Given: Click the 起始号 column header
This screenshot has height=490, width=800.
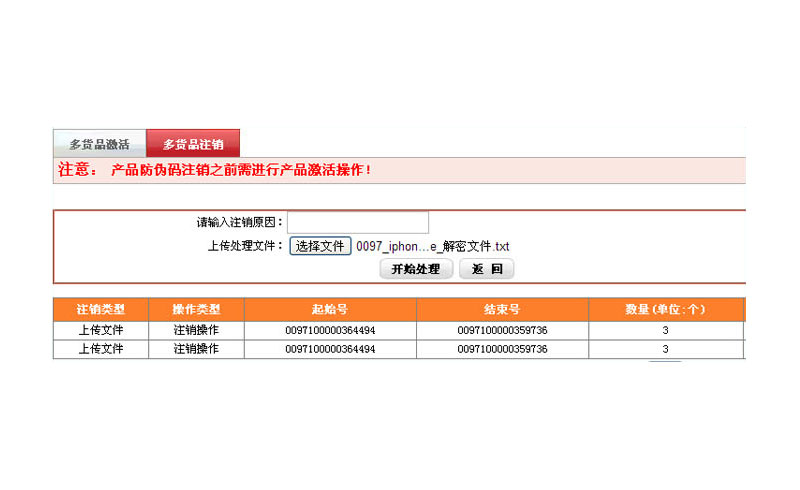Looking at the screenshot, I should [330, 309].
